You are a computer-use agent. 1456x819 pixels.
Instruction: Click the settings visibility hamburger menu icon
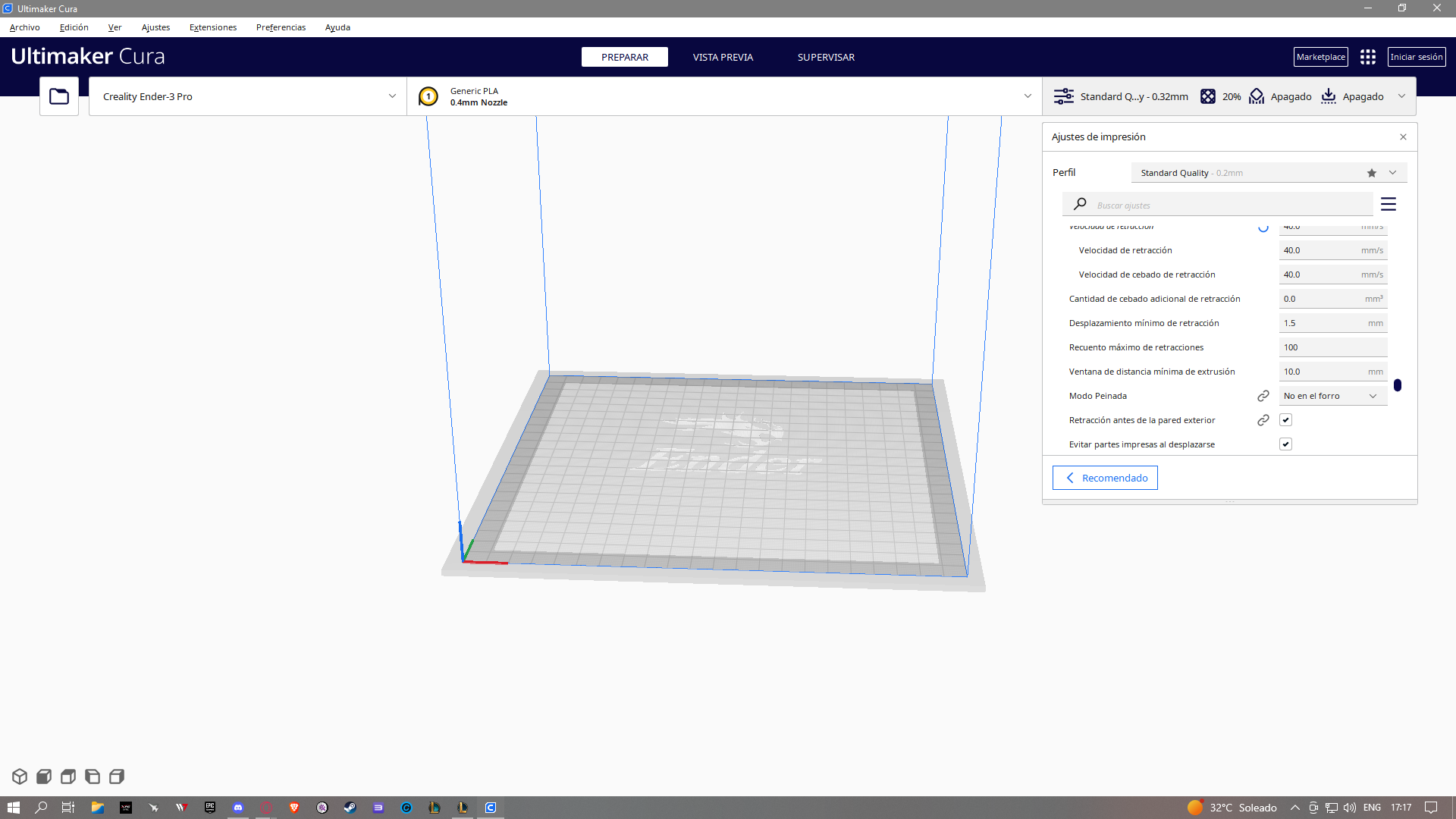(x=1389, y=205)
